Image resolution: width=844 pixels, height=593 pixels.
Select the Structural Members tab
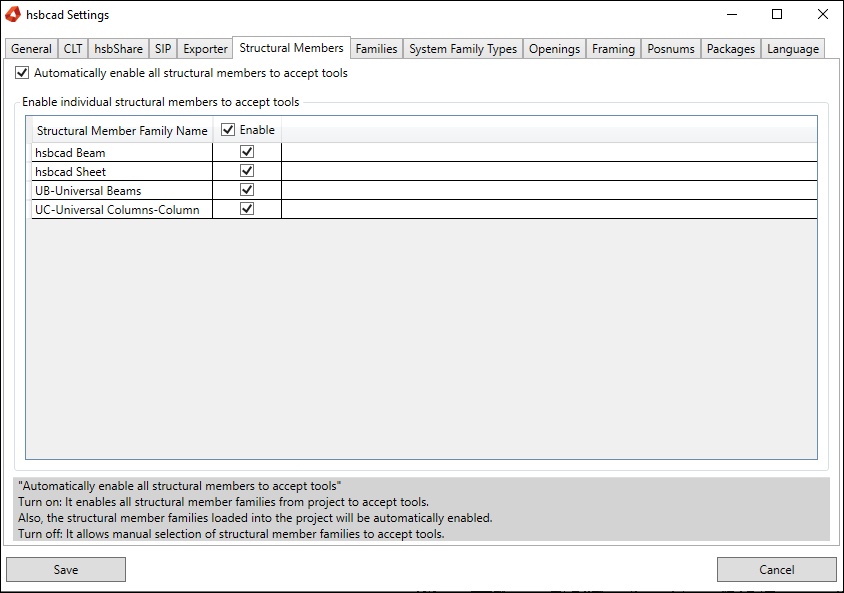tap(291, 48)
